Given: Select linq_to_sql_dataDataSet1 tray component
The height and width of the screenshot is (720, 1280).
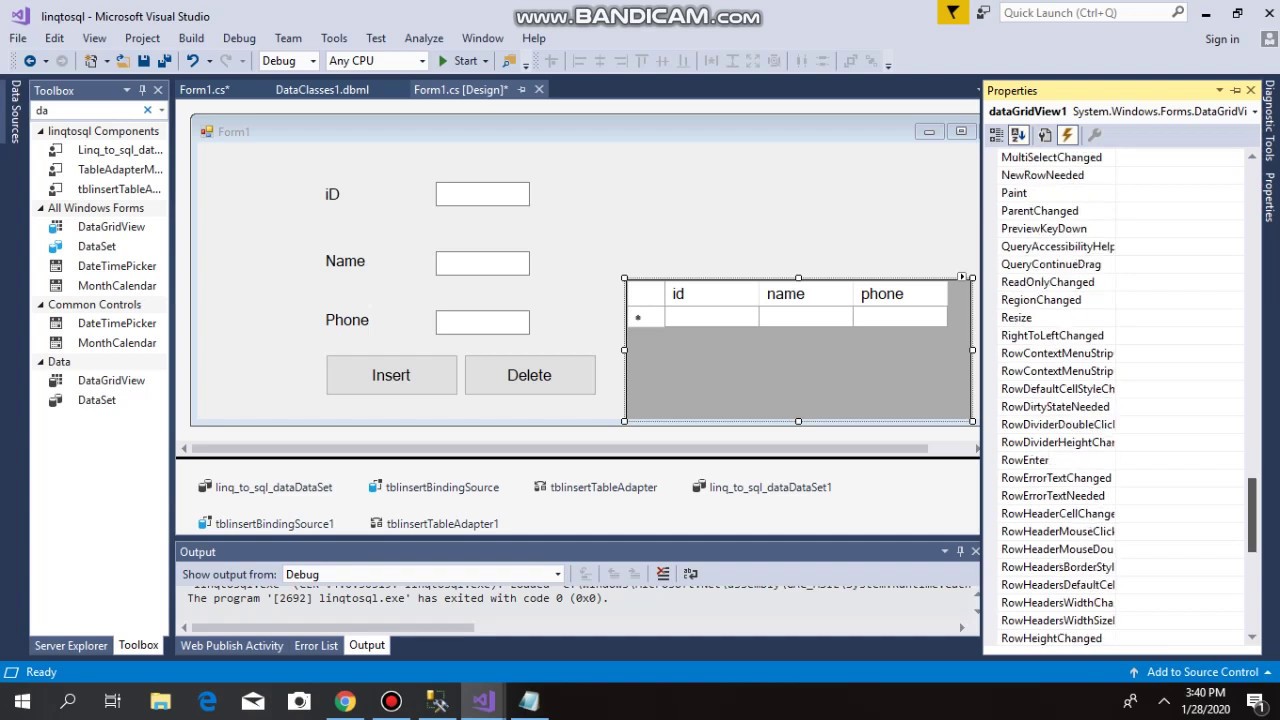Looking at the screenshot, I should coord(762,487).
